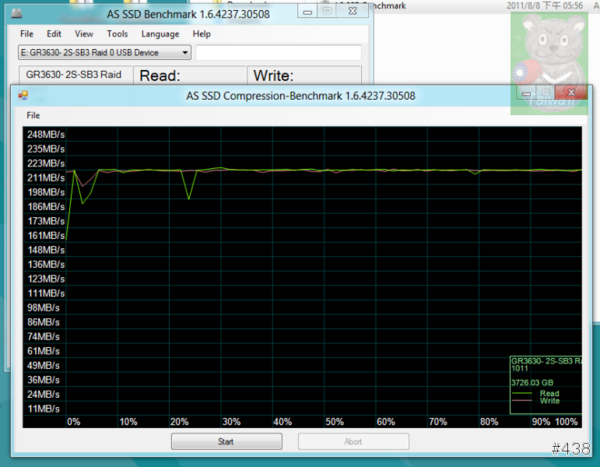Open the Help menu

tap(202, 33)
